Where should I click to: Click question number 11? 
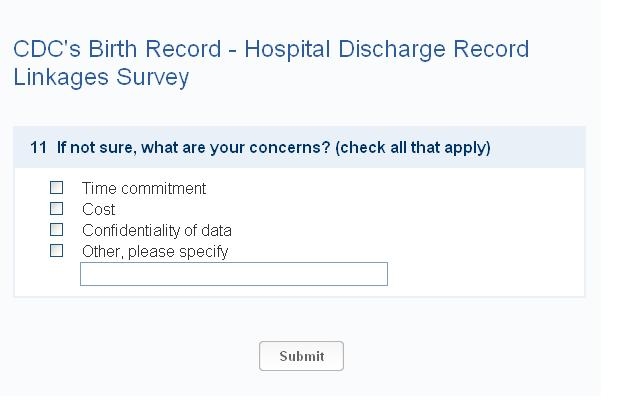(x=38, y=147)
